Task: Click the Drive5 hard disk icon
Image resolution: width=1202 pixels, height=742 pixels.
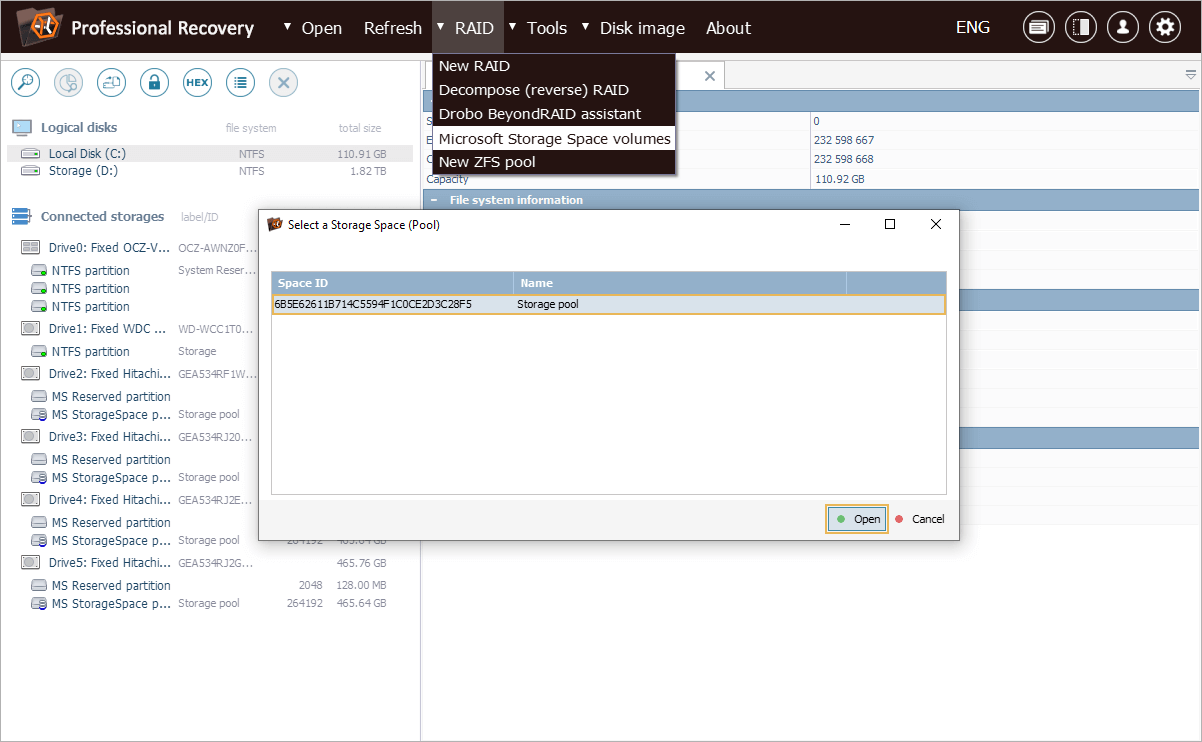Action: 31,562
